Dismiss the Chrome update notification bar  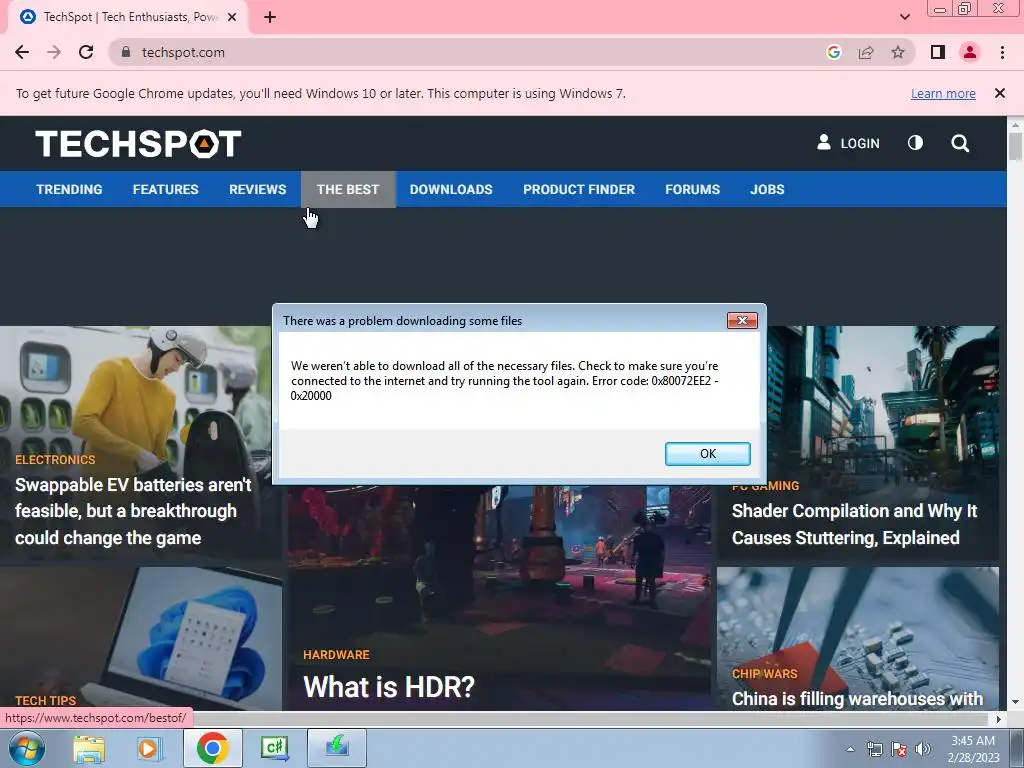pyautogui.click(x=999, y=93)
